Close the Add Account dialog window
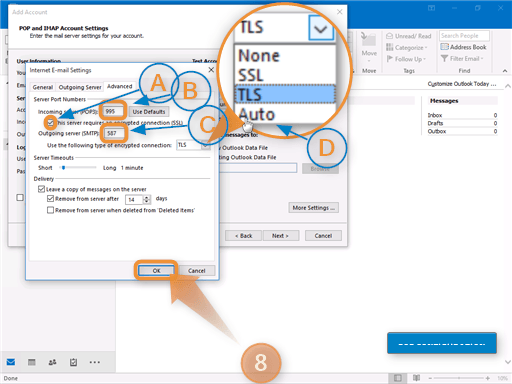This screenshot has height=384, width=512. [x=339, y=12]
